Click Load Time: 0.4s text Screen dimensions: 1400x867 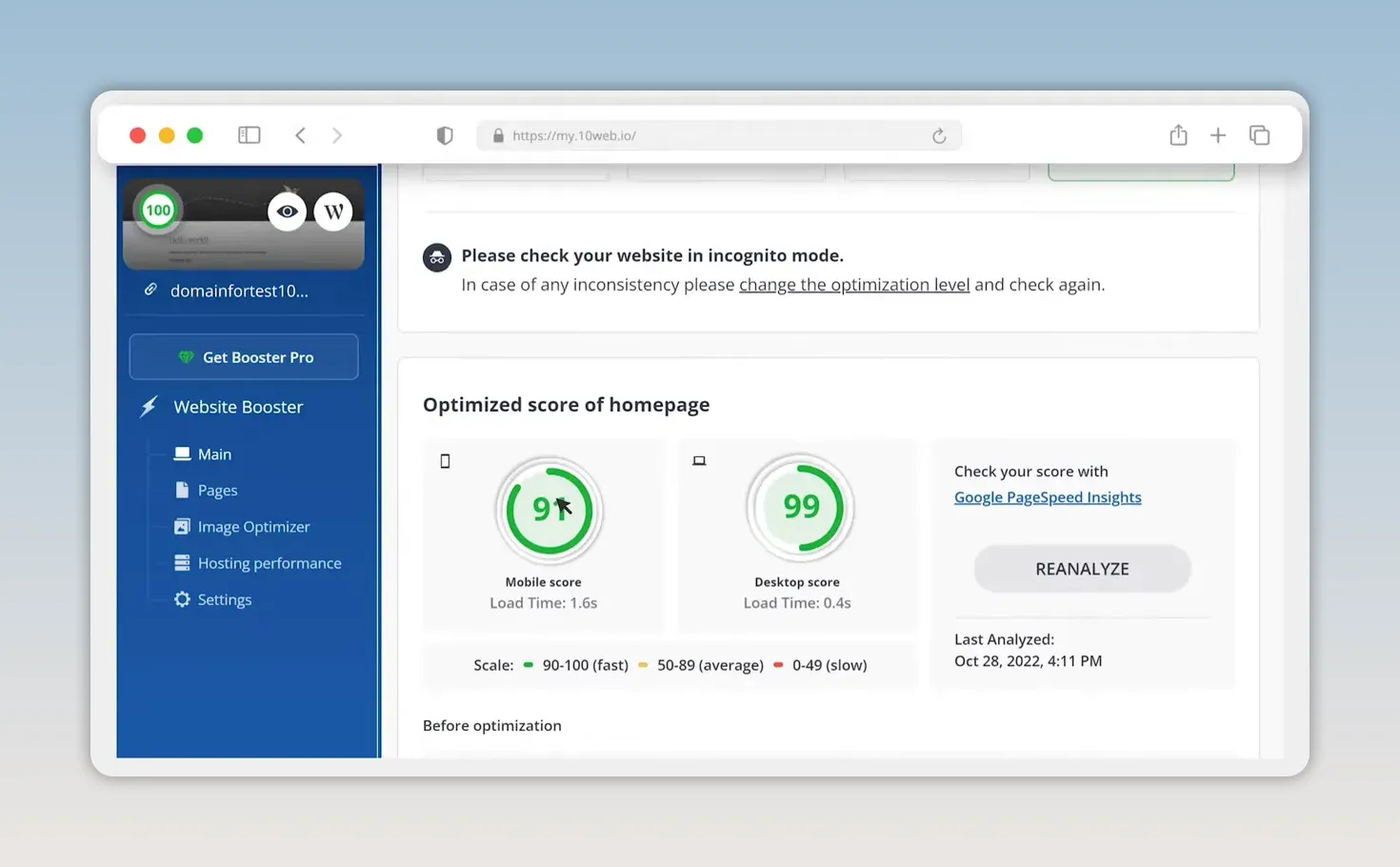coord(797,603)
